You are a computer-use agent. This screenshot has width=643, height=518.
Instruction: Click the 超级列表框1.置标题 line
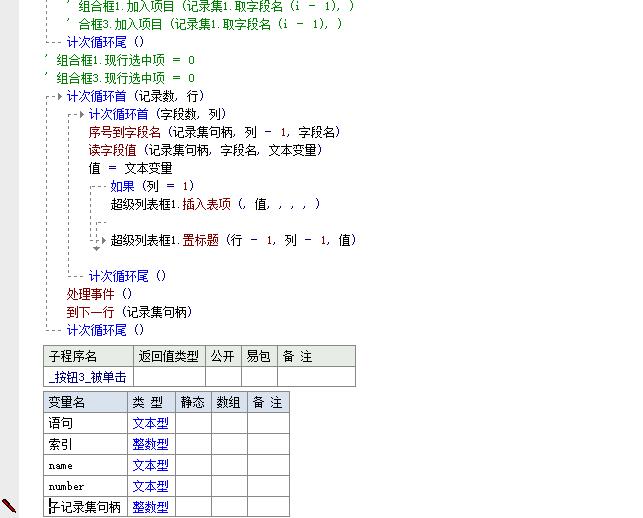(233, 240)
